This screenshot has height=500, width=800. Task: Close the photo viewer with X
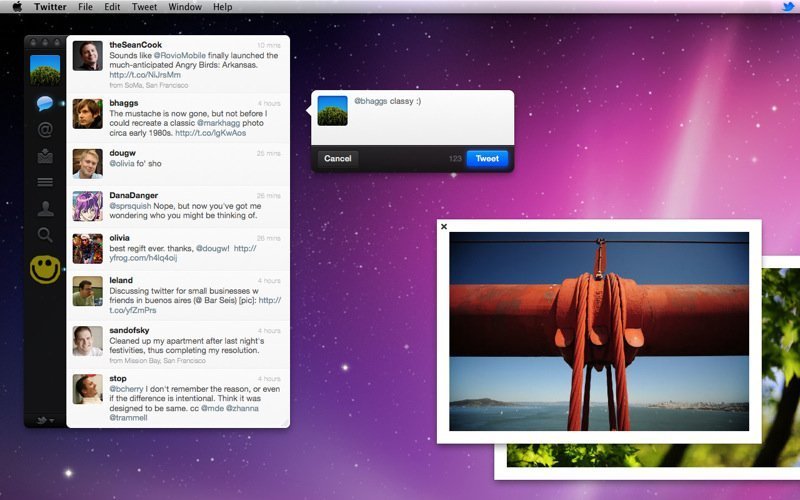click(x=444, y=227)
